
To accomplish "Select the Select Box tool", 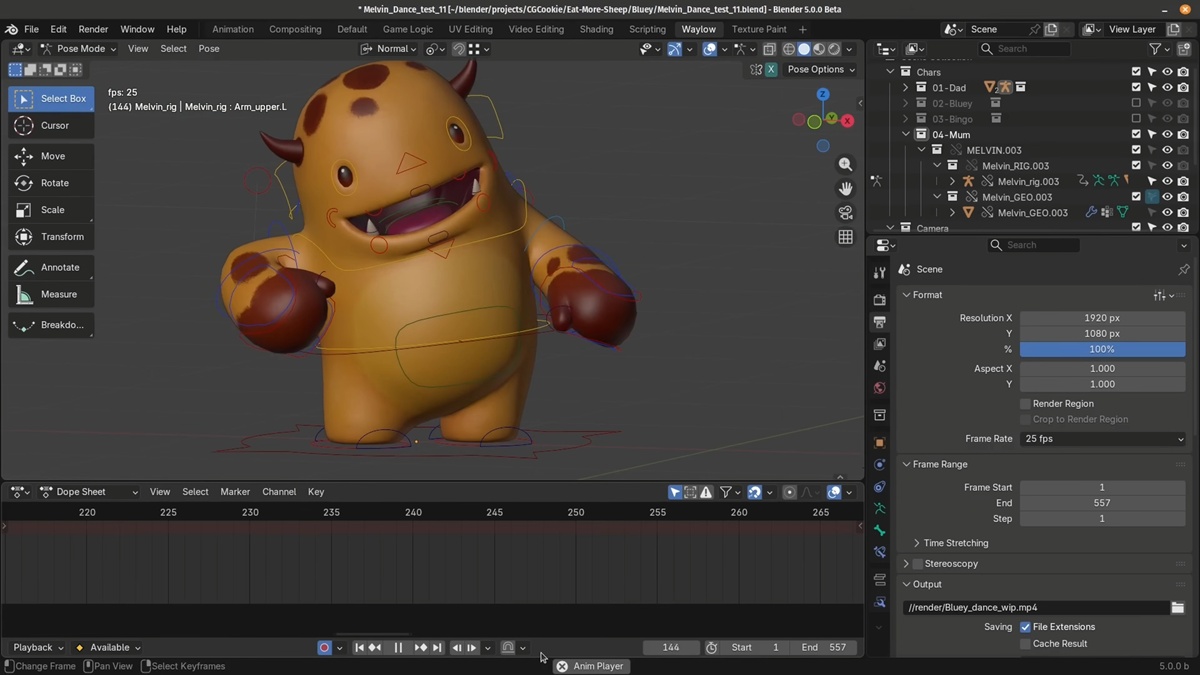I will pos(51,98).
